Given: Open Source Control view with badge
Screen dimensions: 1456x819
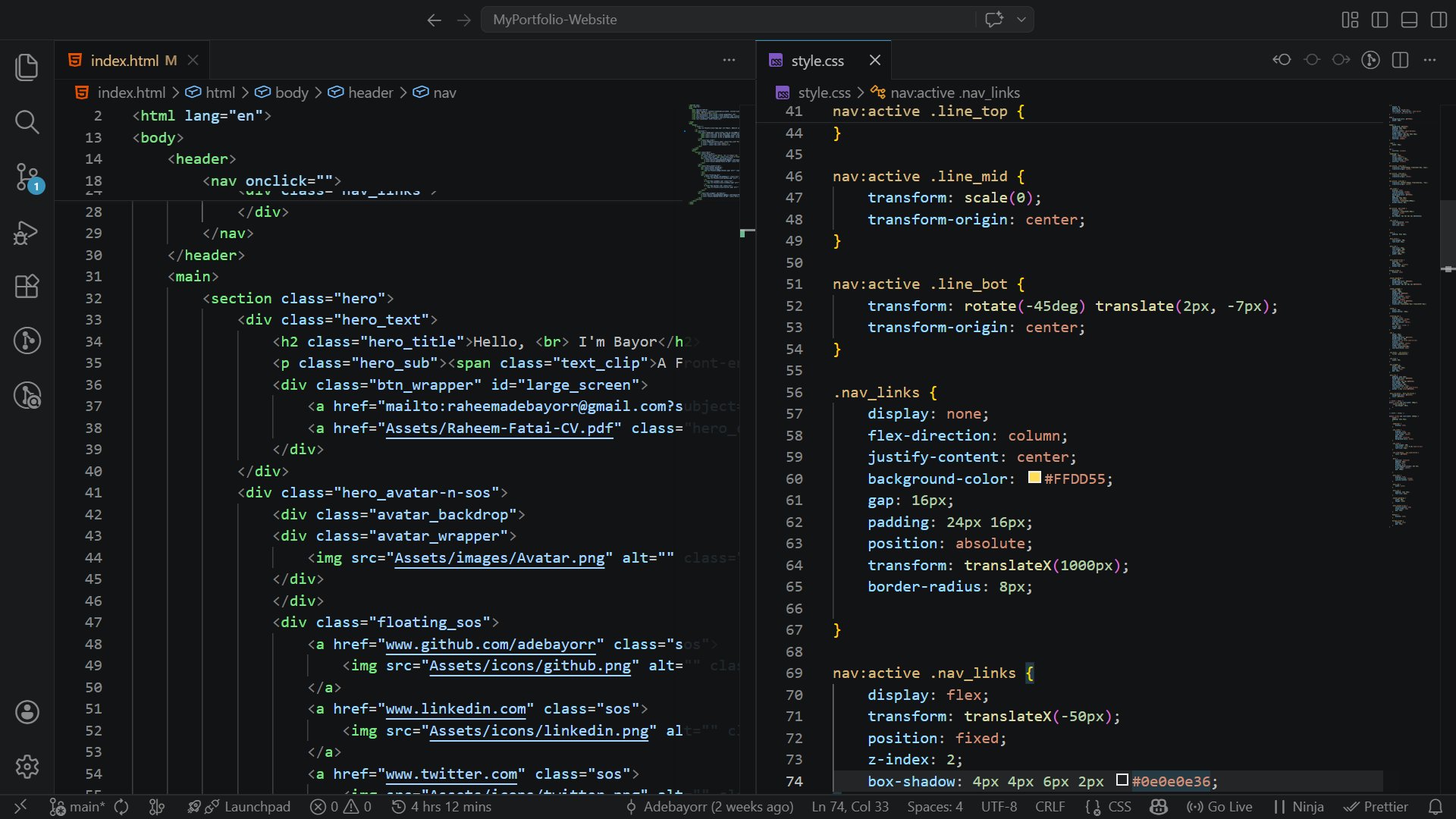Looking at the screenshot, I should (x=27, y=177).
